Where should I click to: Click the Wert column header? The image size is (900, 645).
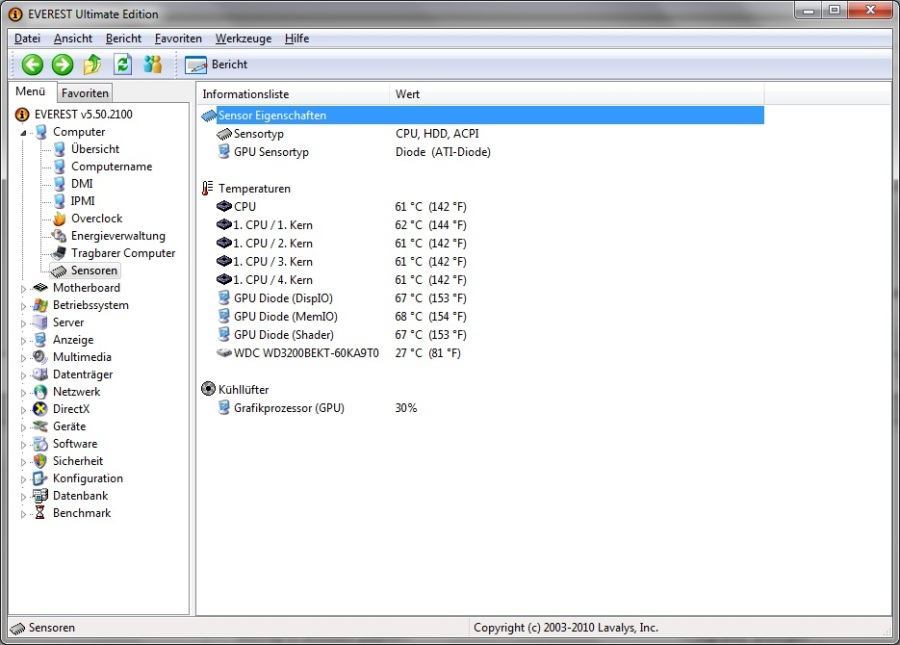pyautogui.click(x=577, y=94)
